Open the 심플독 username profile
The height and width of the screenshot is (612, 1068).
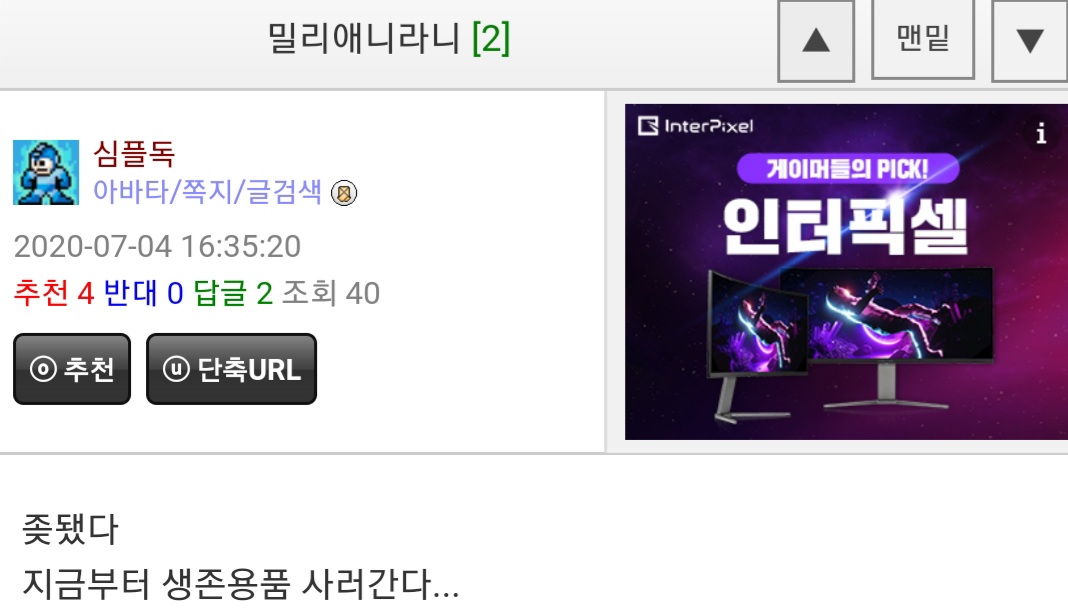[x=134, y=153]
